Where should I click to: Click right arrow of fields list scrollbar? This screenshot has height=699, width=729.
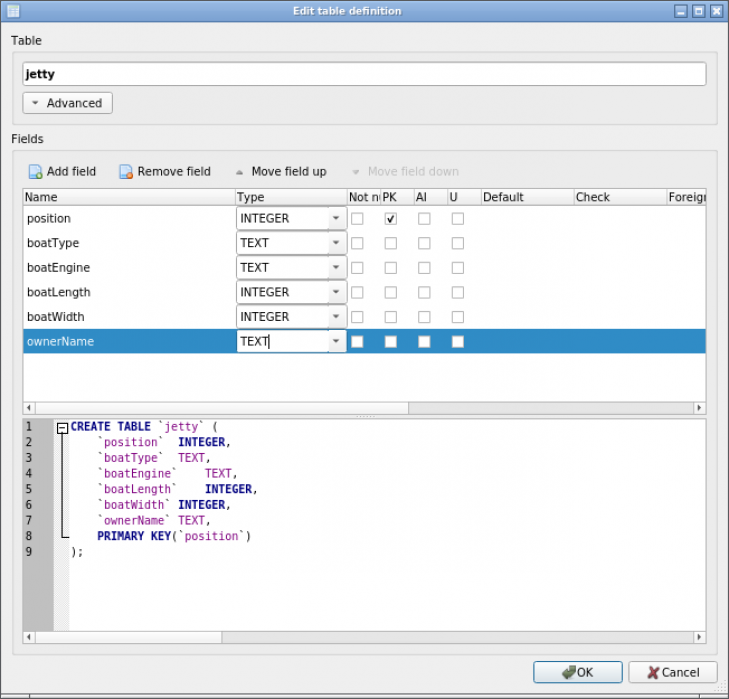(x=699, y=408)
